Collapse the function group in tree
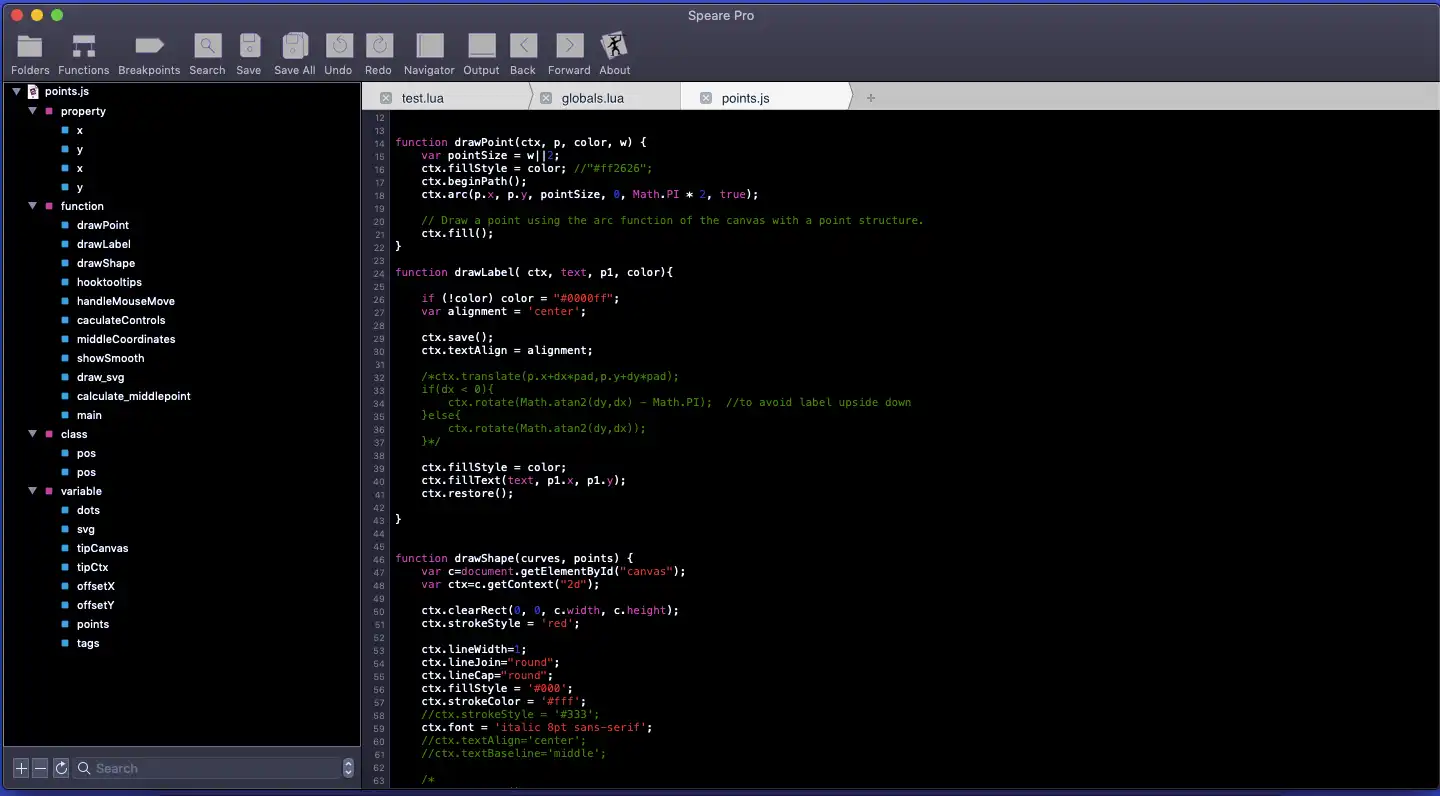1440x796 pixels. (x=33, y=206)
